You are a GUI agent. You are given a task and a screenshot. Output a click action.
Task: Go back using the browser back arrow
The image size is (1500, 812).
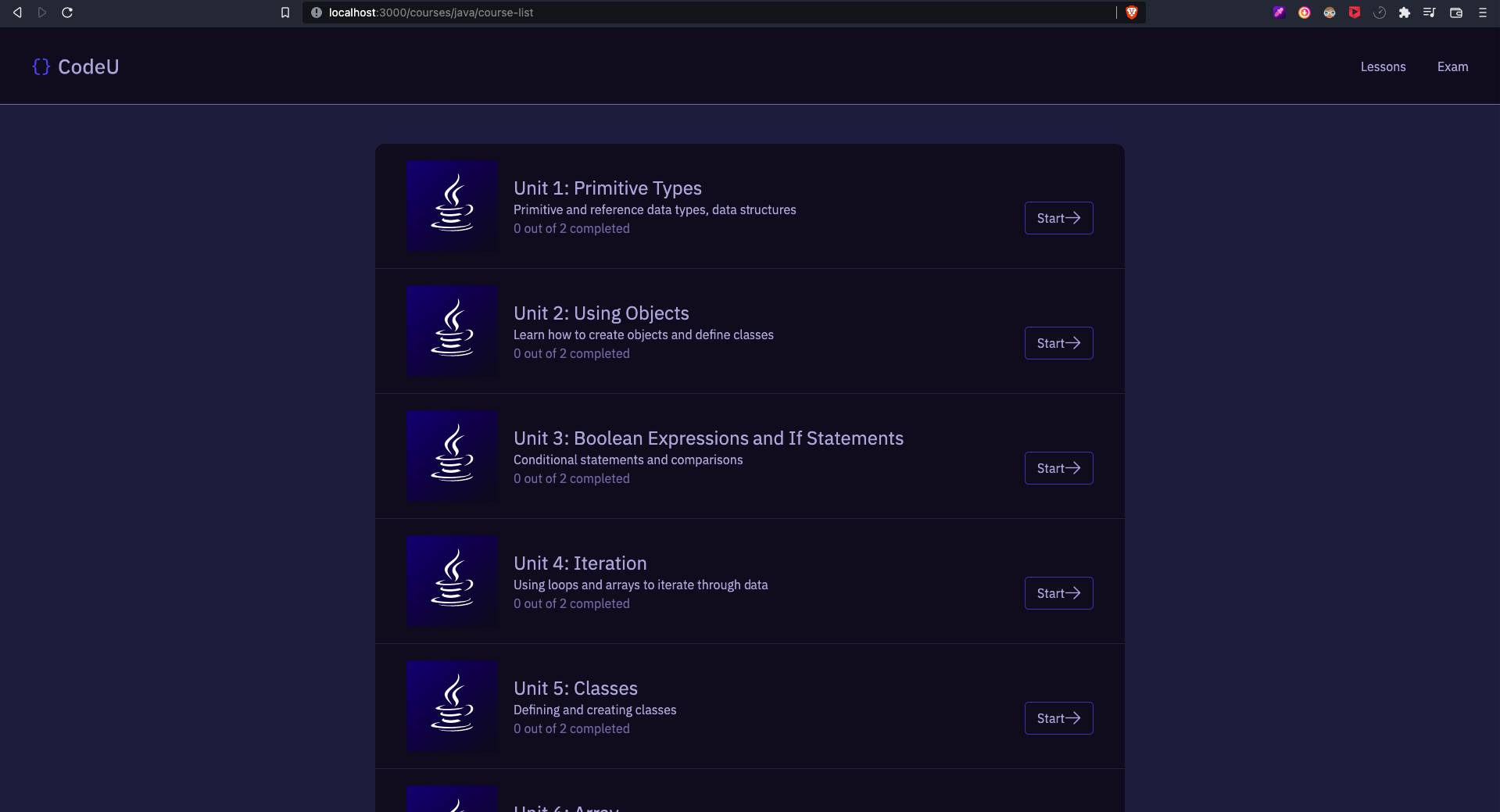coord(17,13)
